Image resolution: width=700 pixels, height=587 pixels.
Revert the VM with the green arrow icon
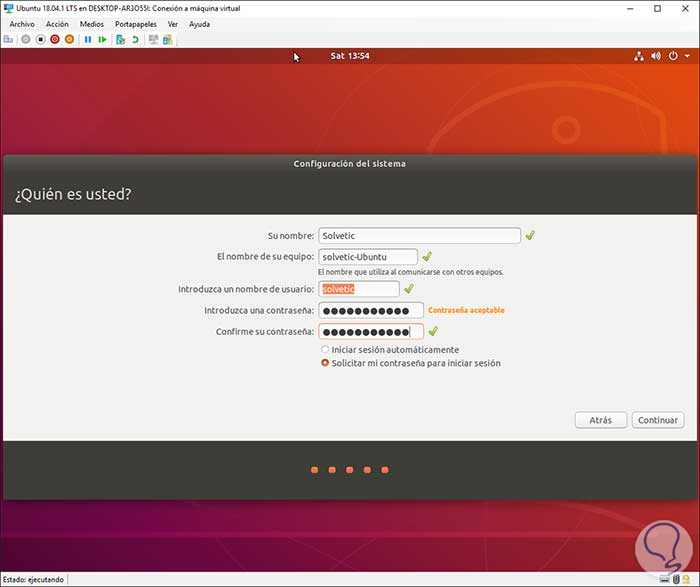coord(135,40)
